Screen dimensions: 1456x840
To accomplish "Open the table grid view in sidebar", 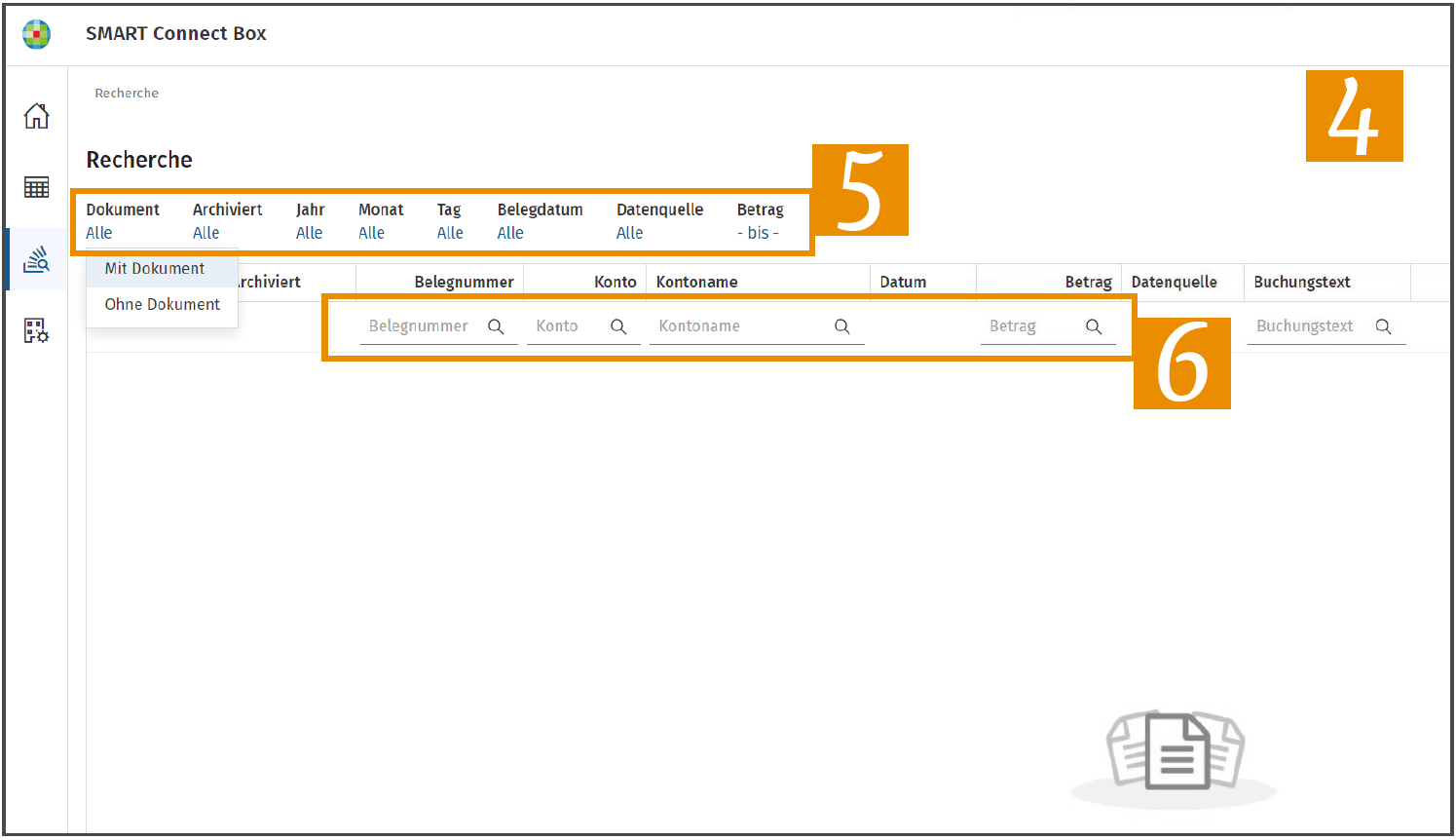I will (37, 187).
